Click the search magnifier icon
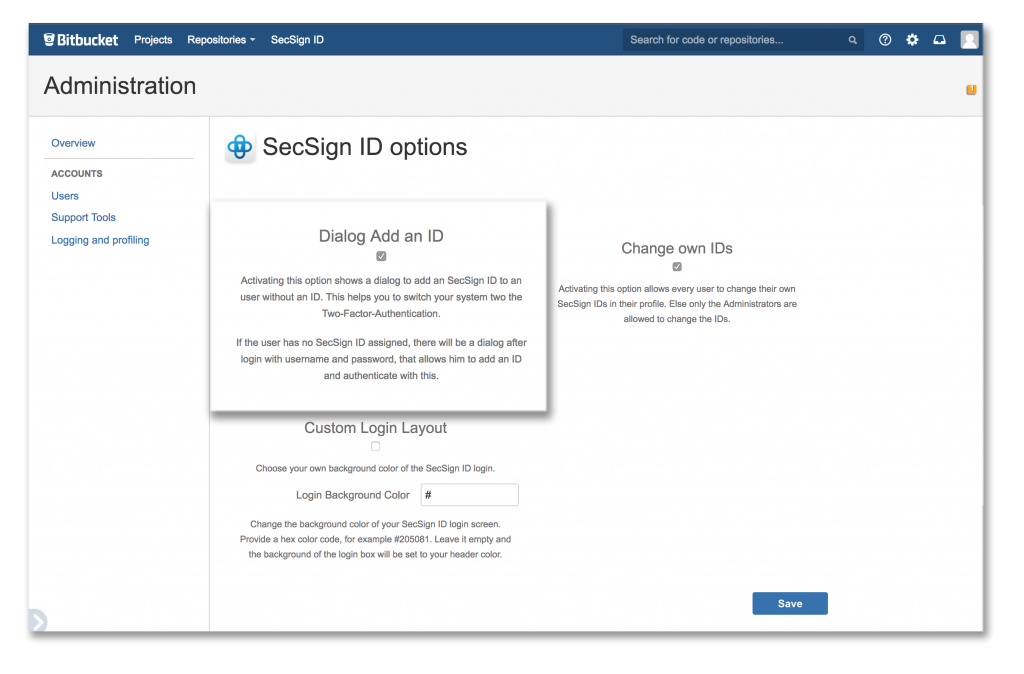Image resolution: width=1024 pixels, height=674 pixels. (852, 39)
